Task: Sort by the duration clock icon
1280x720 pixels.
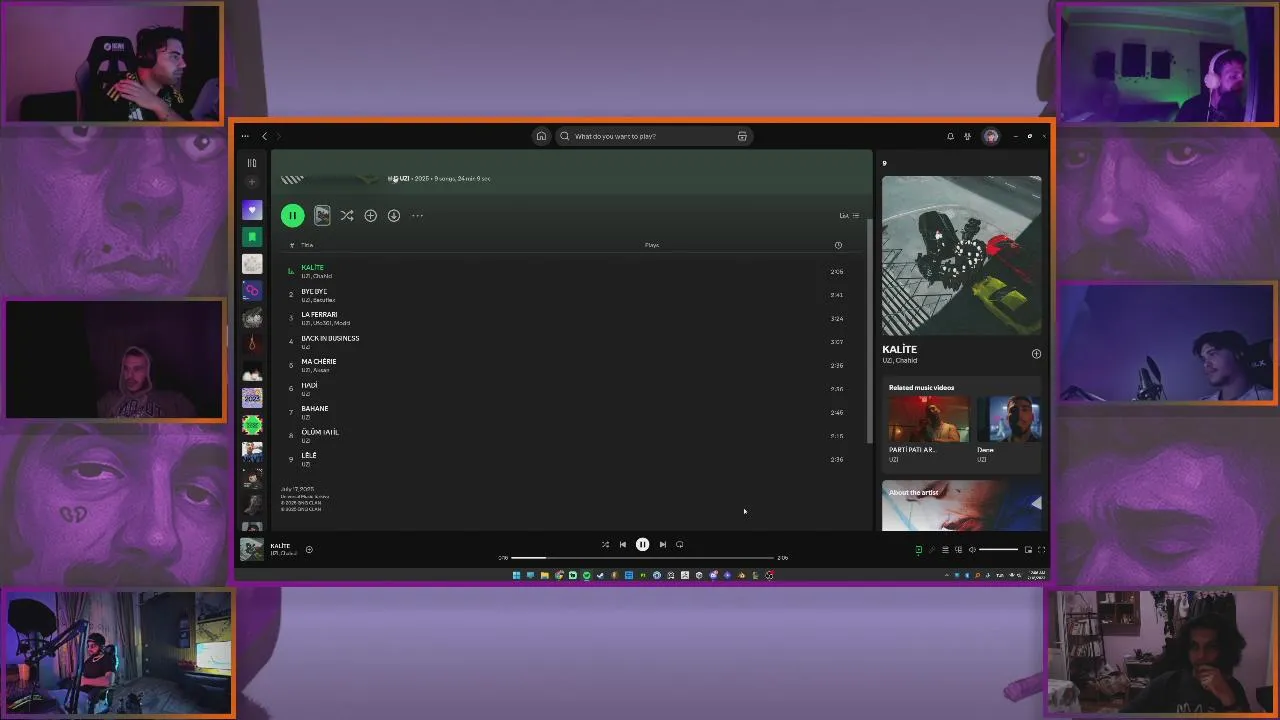Action: 838,245
